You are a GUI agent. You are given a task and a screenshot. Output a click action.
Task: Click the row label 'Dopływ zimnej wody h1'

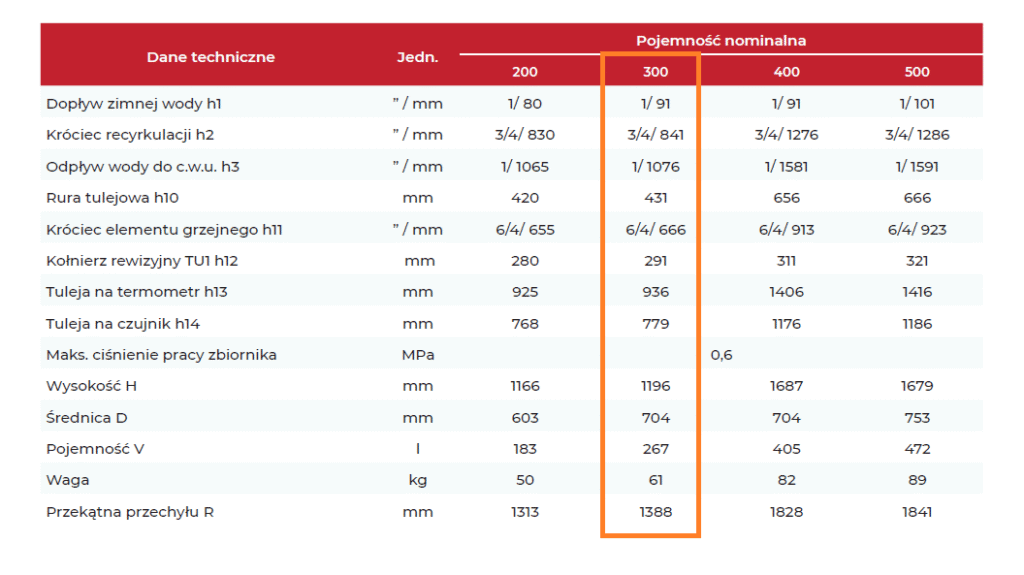[134, 103]
